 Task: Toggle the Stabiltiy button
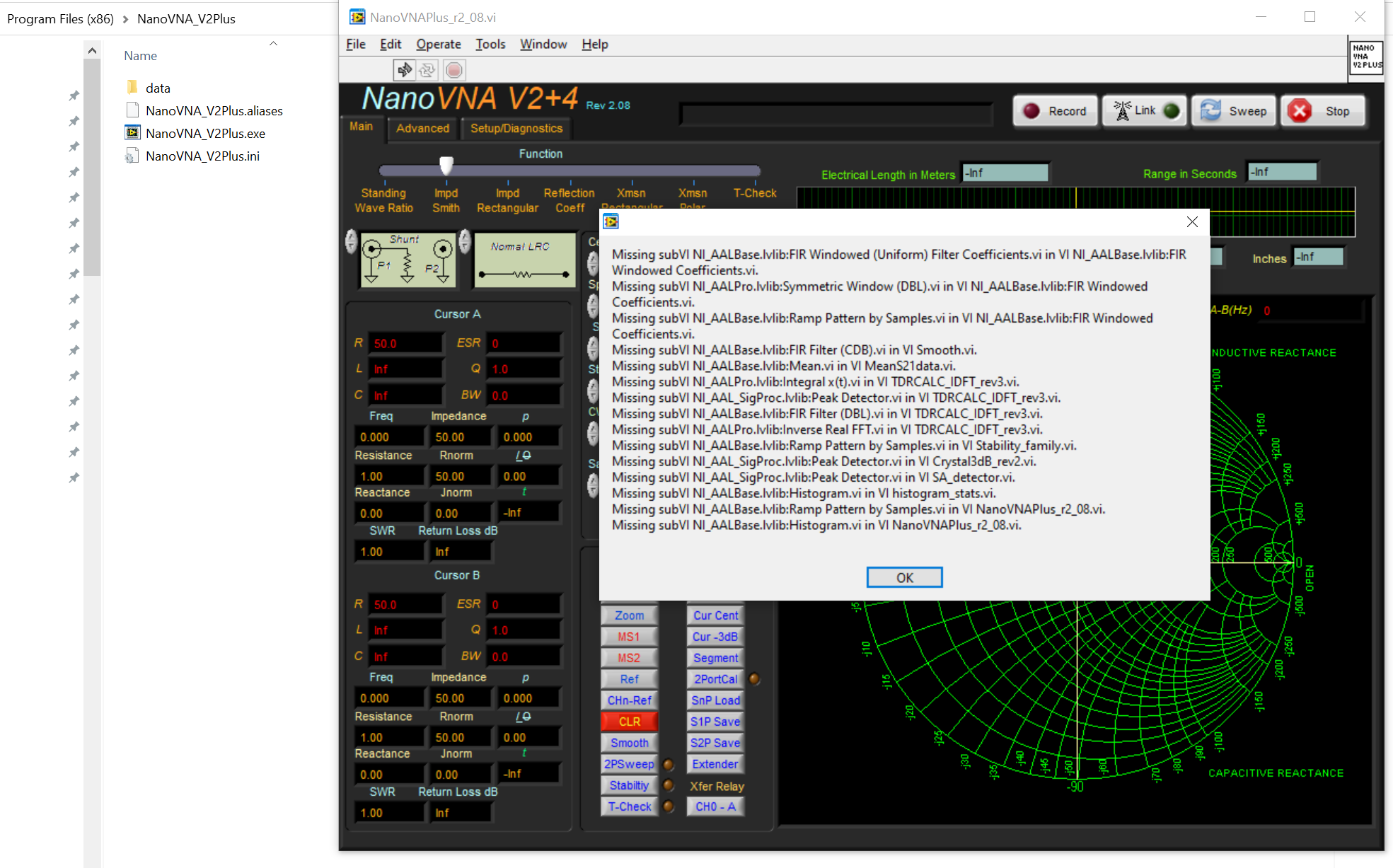coord(629,785)
